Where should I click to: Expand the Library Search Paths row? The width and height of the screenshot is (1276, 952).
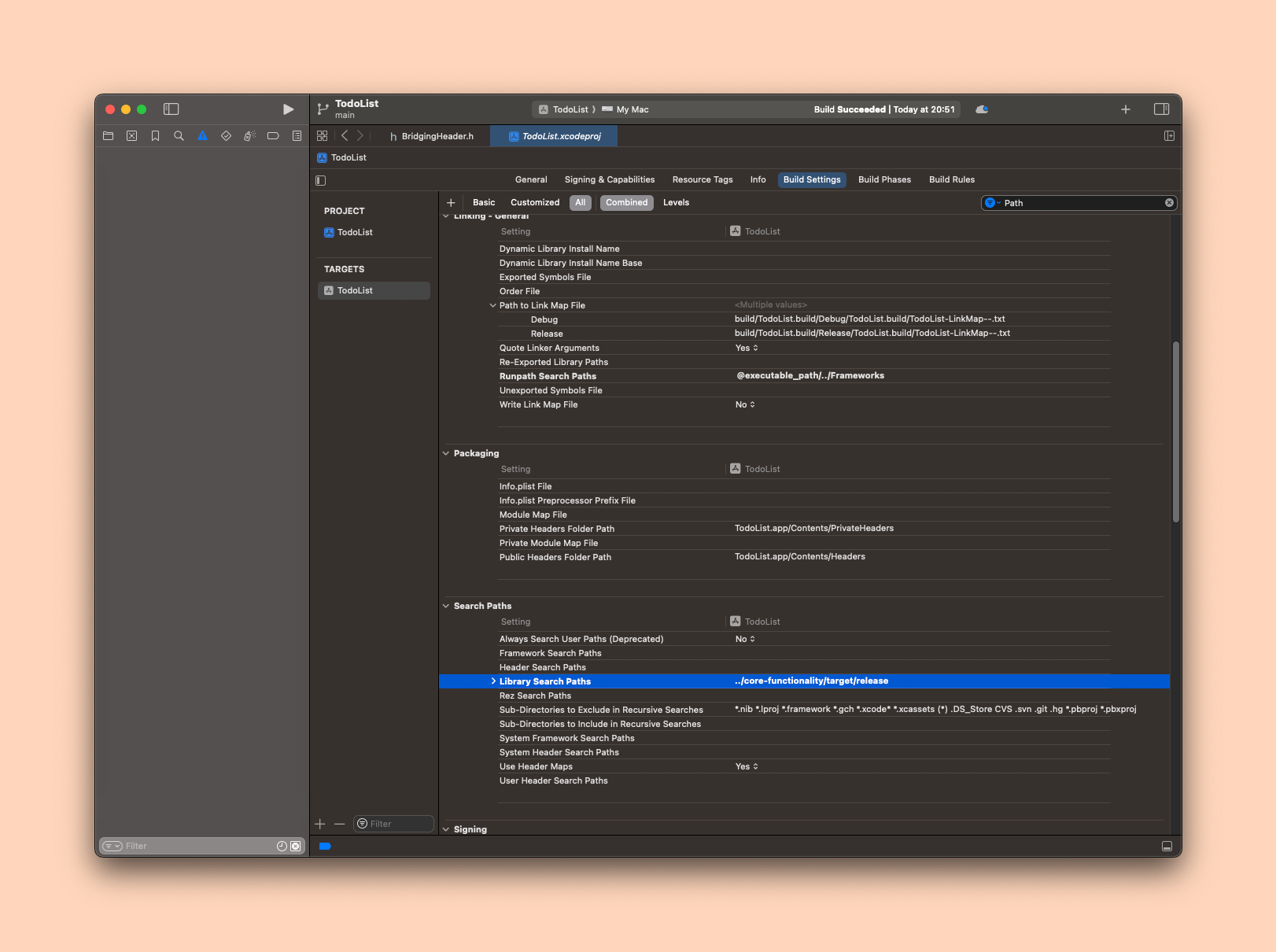tap(493, 681)
